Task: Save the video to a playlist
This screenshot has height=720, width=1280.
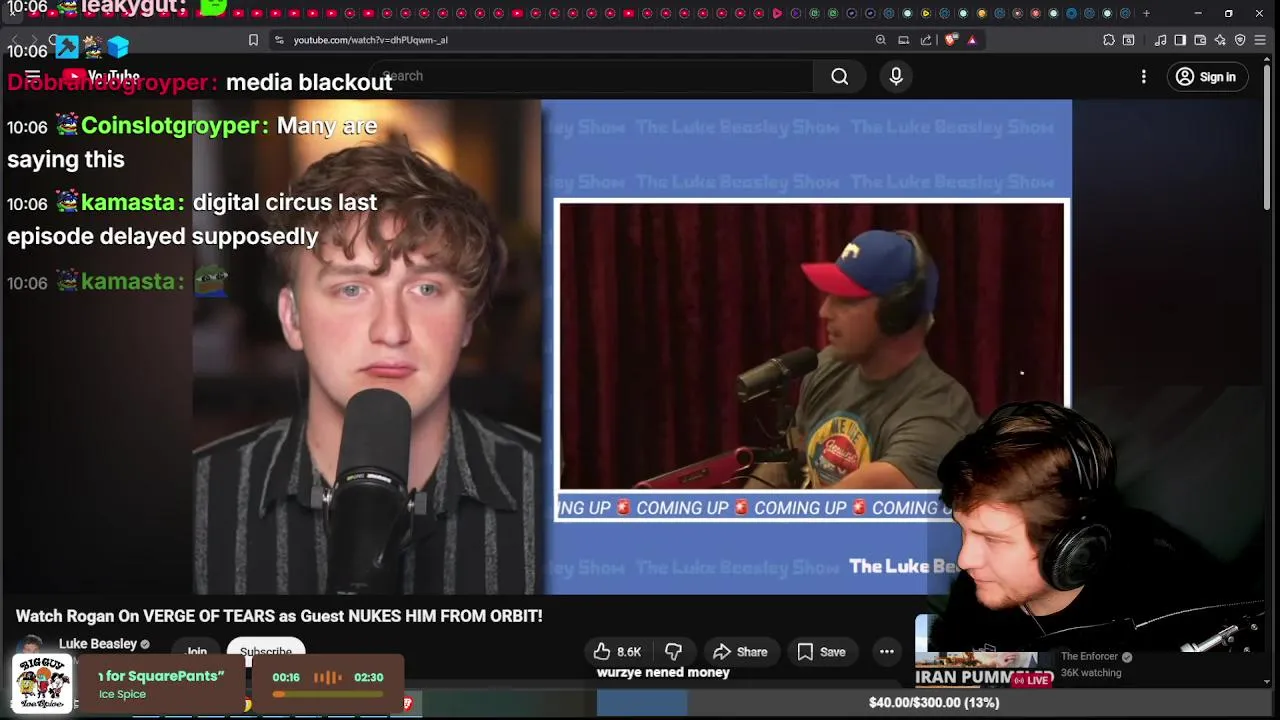Action: tap(821, 652)
